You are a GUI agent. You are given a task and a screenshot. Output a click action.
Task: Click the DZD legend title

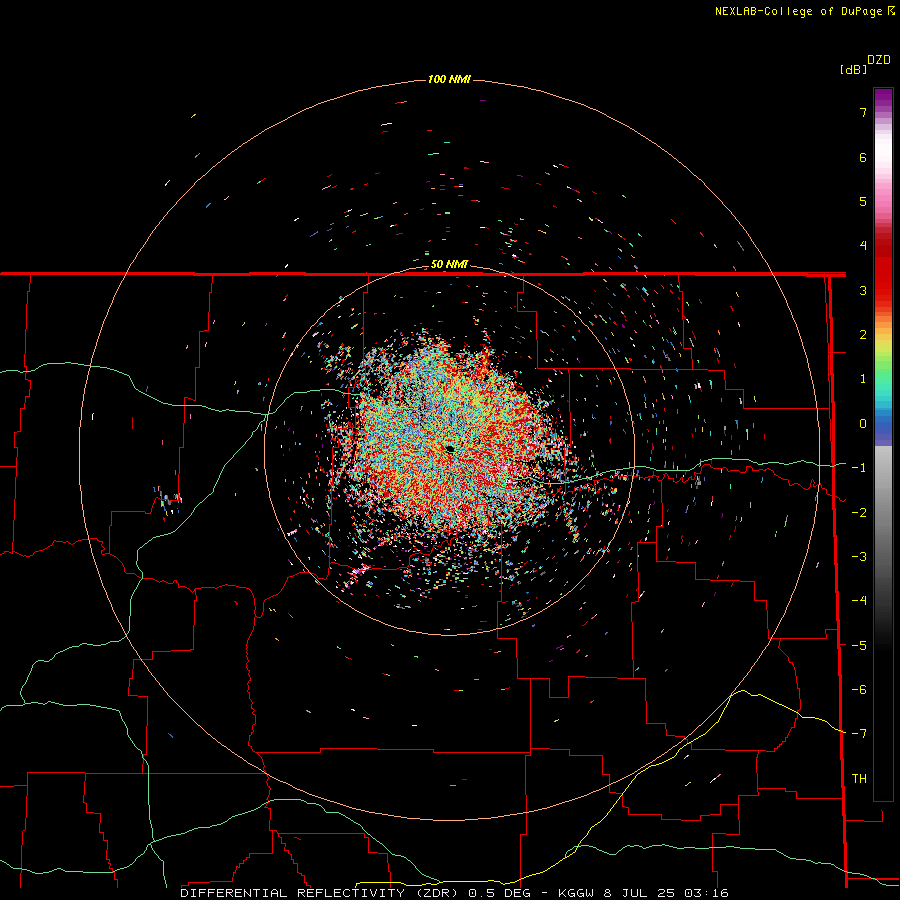click(x=879, y=60)
